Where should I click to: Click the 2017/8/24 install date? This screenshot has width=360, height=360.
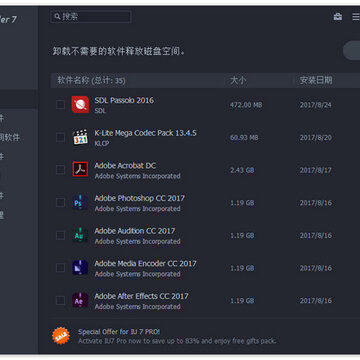tap(316, 105)
